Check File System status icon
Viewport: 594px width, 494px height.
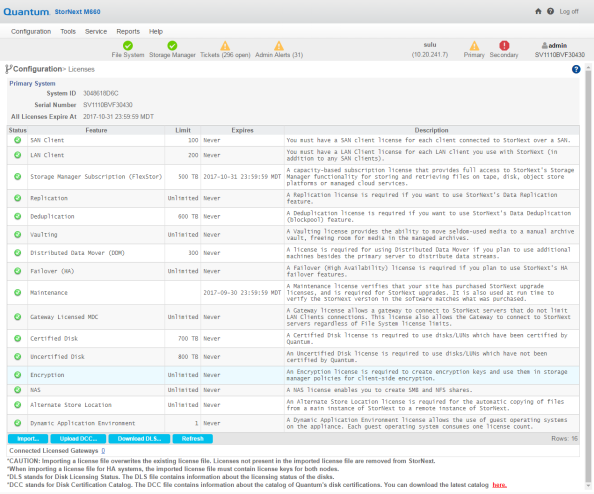click(128, 45)
